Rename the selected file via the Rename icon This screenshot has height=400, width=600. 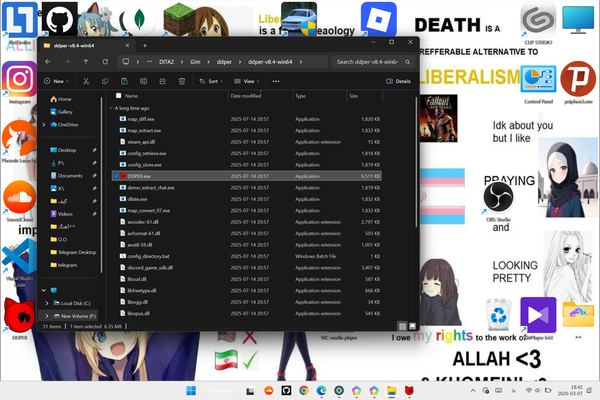click(143, 81)
